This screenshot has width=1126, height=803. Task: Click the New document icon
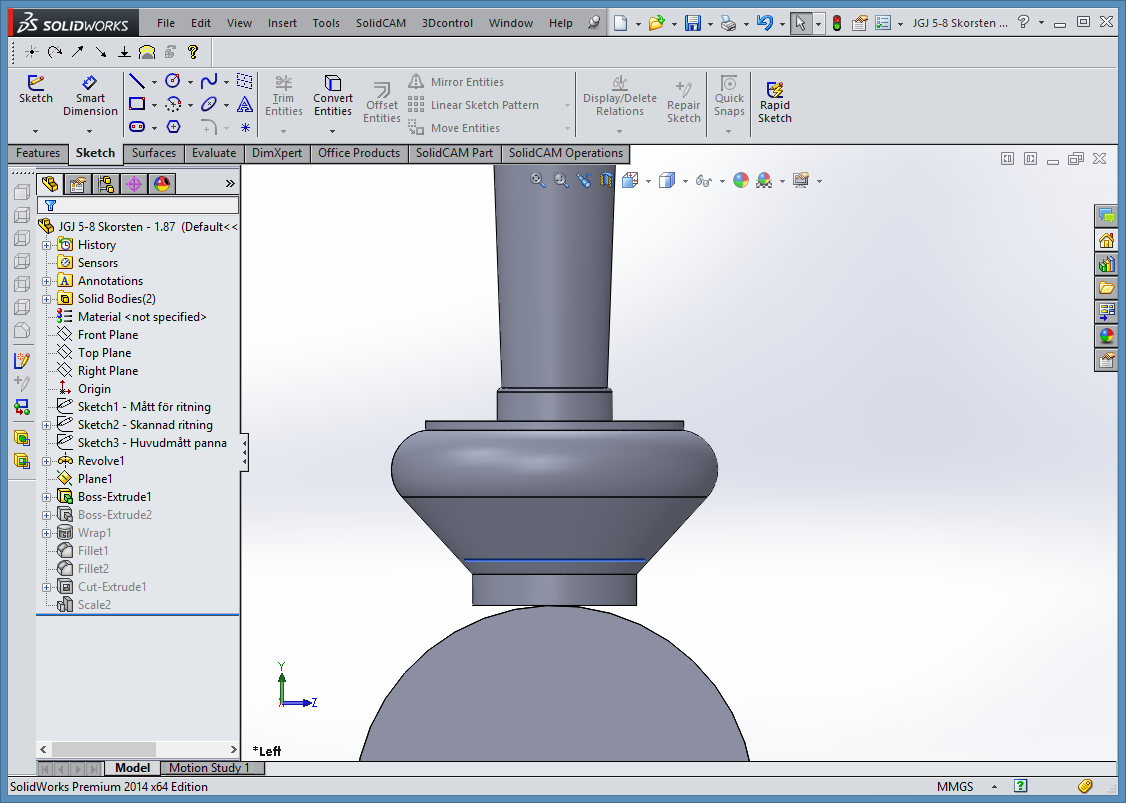tap(620, 23)
